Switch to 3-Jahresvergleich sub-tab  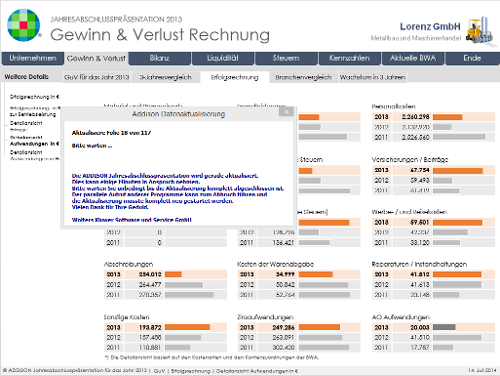pyautogui.click(x=165, y=77)
